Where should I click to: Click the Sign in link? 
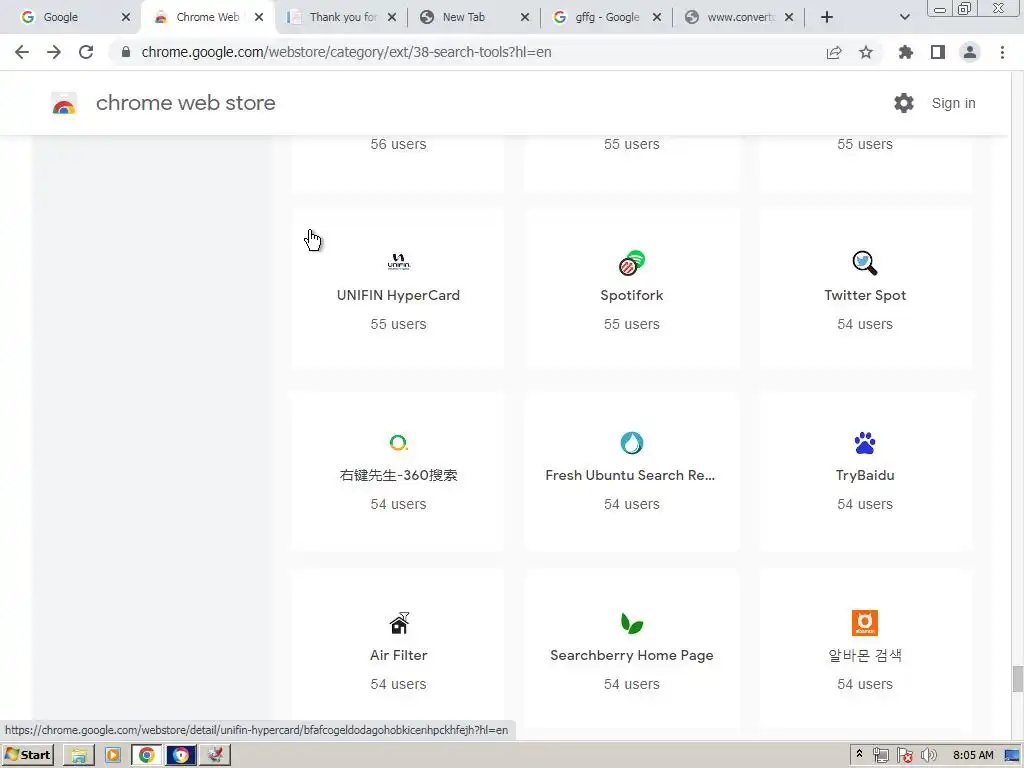(x=953, y=103)
